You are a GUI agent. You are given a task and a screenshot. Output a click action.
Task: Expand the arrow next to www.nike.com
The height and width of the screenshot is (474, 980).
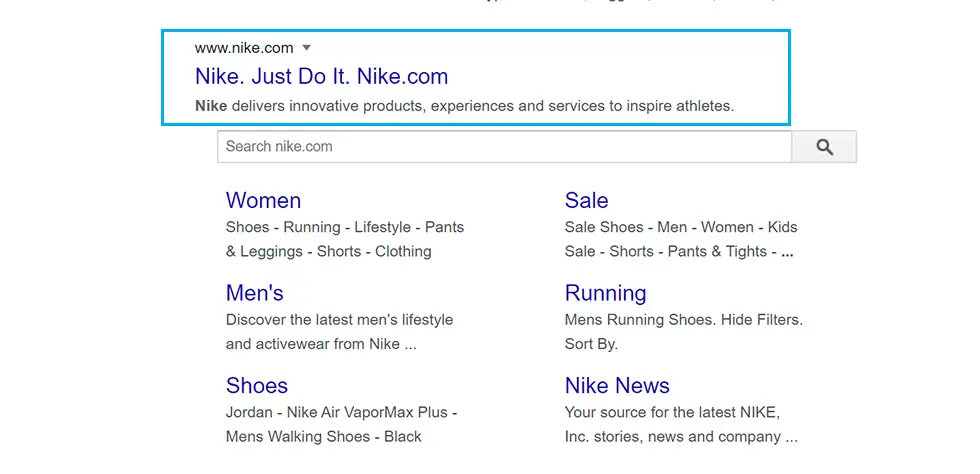coord(306,48)
